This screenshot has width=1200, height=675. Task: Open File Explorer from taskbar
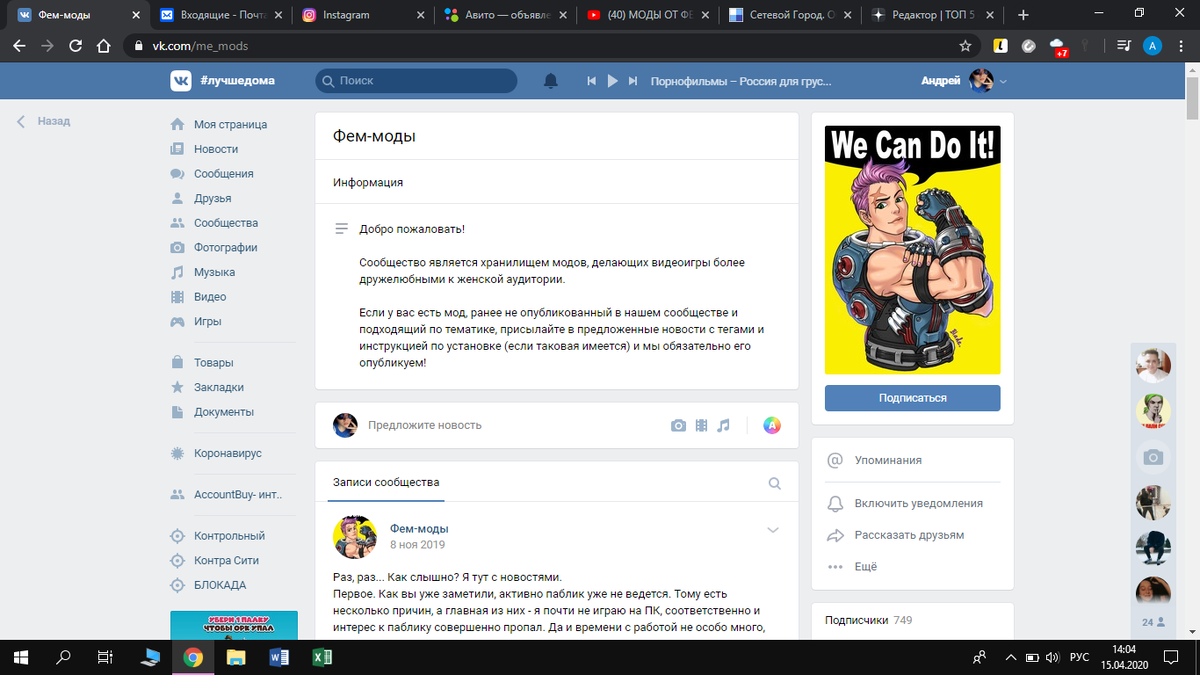[236, 657]
